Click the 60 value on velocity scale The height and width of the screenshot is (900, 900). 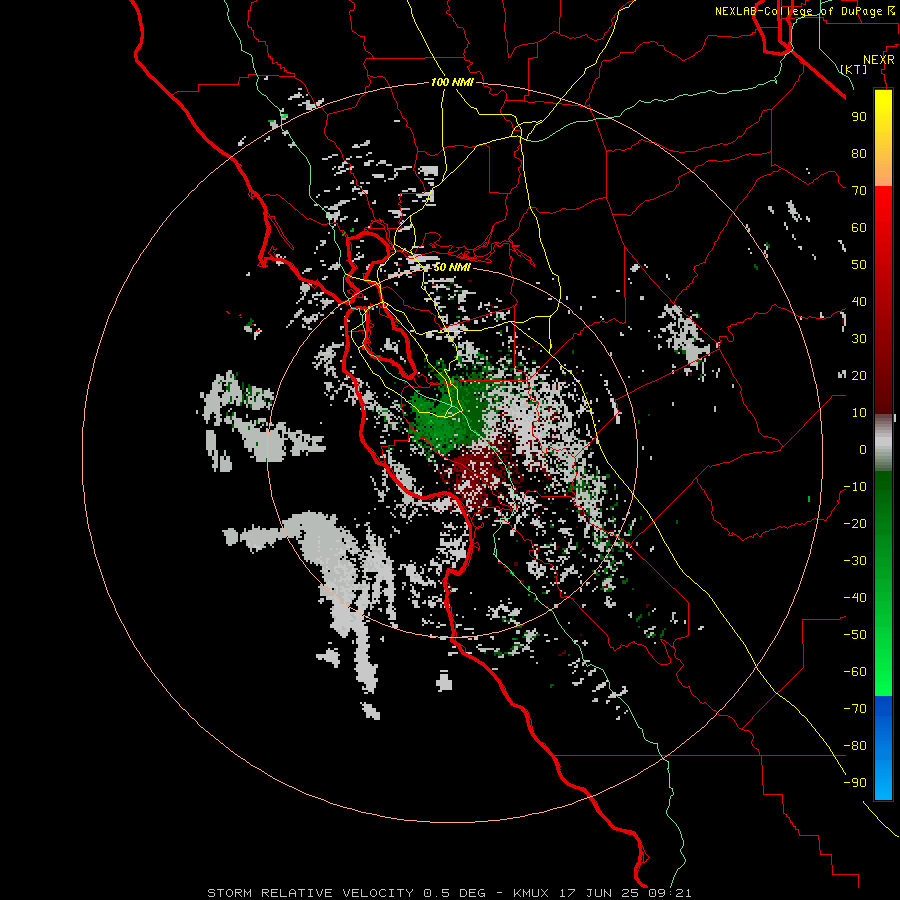(859, 227)
